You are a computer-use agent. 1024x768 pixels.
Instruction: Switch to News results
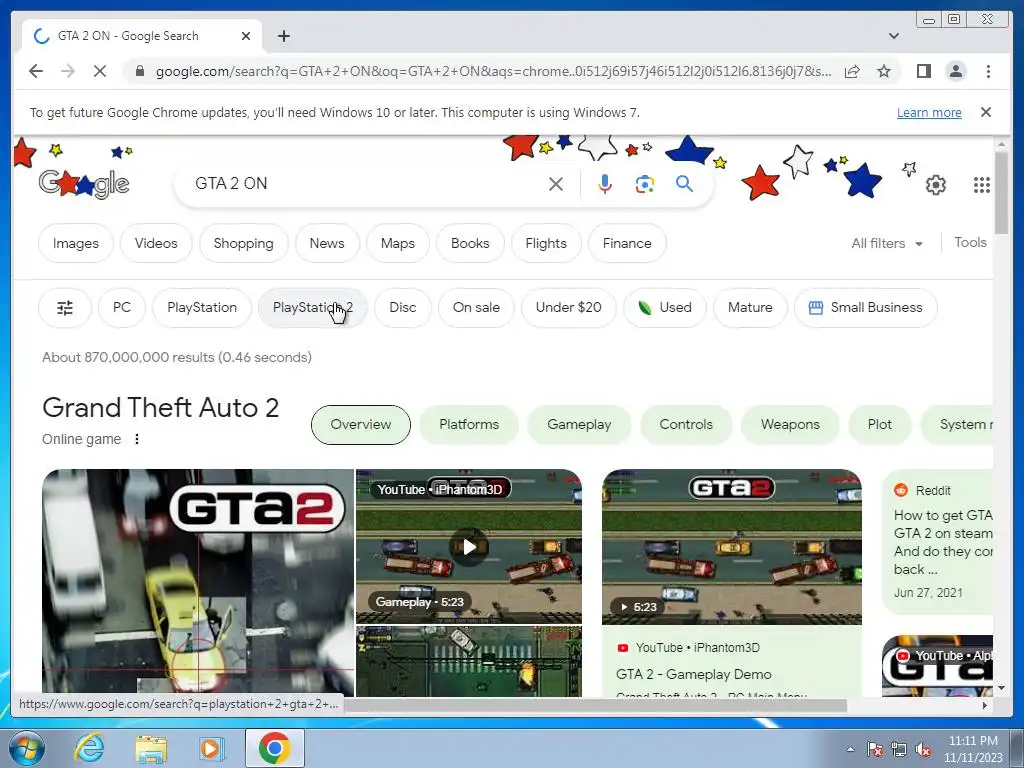tap(327, 243)
